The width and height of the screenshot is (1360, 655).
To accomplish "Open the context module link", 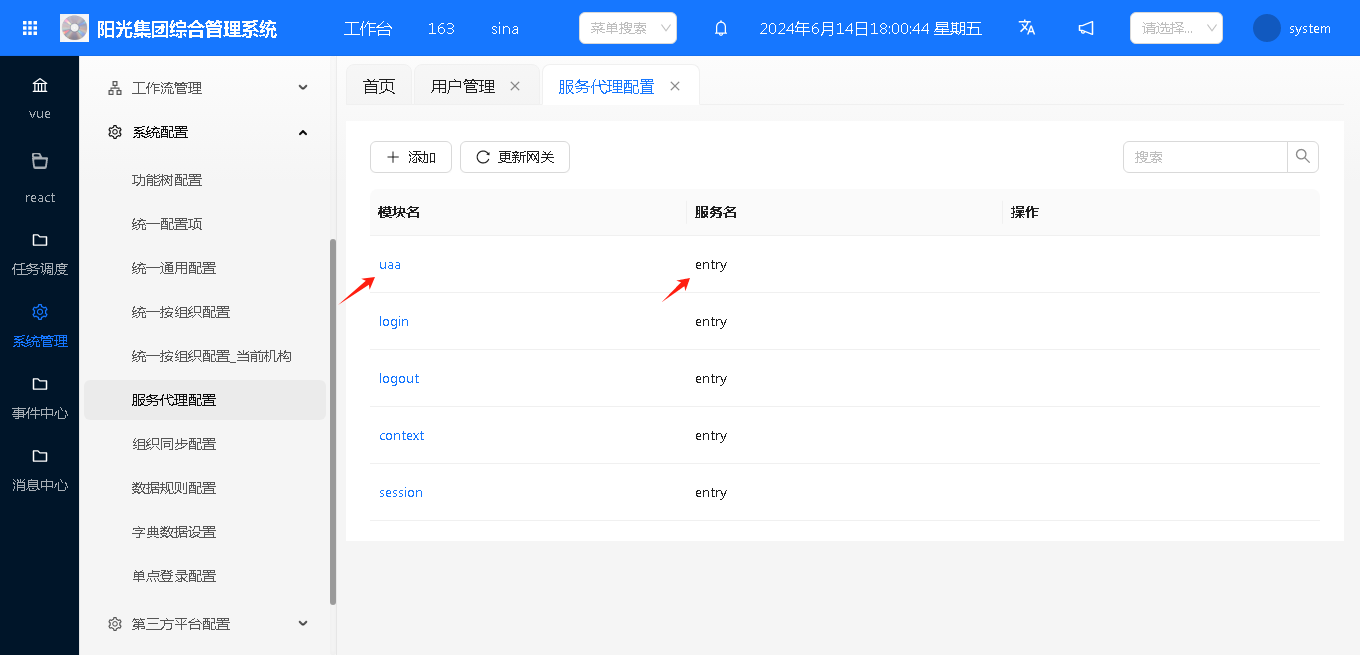I will point(402,436).
